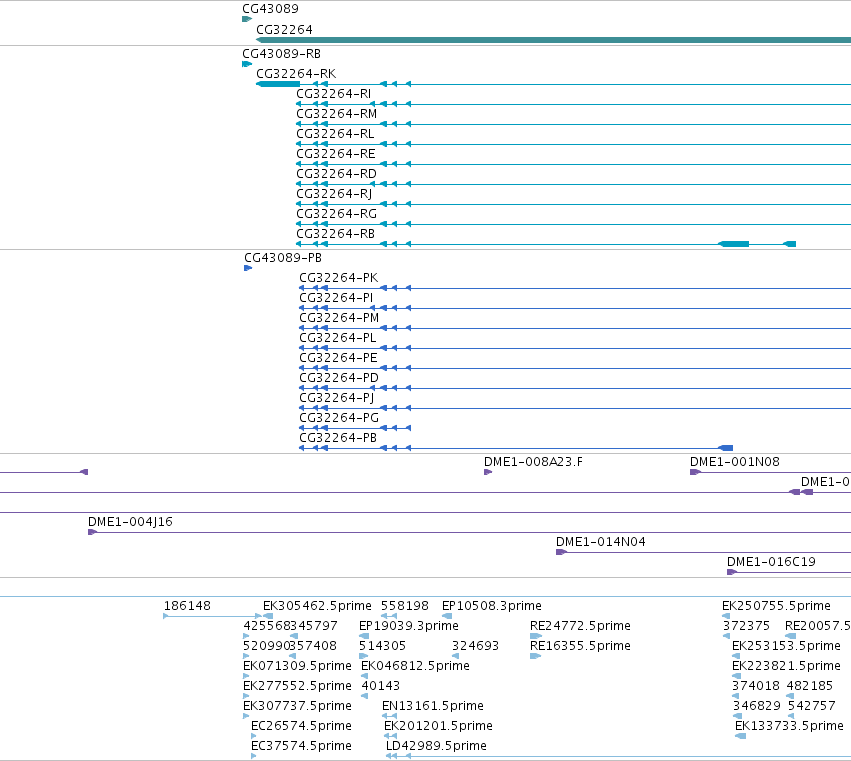
Task: Click EST label 186148
Action: click(187, 606)
